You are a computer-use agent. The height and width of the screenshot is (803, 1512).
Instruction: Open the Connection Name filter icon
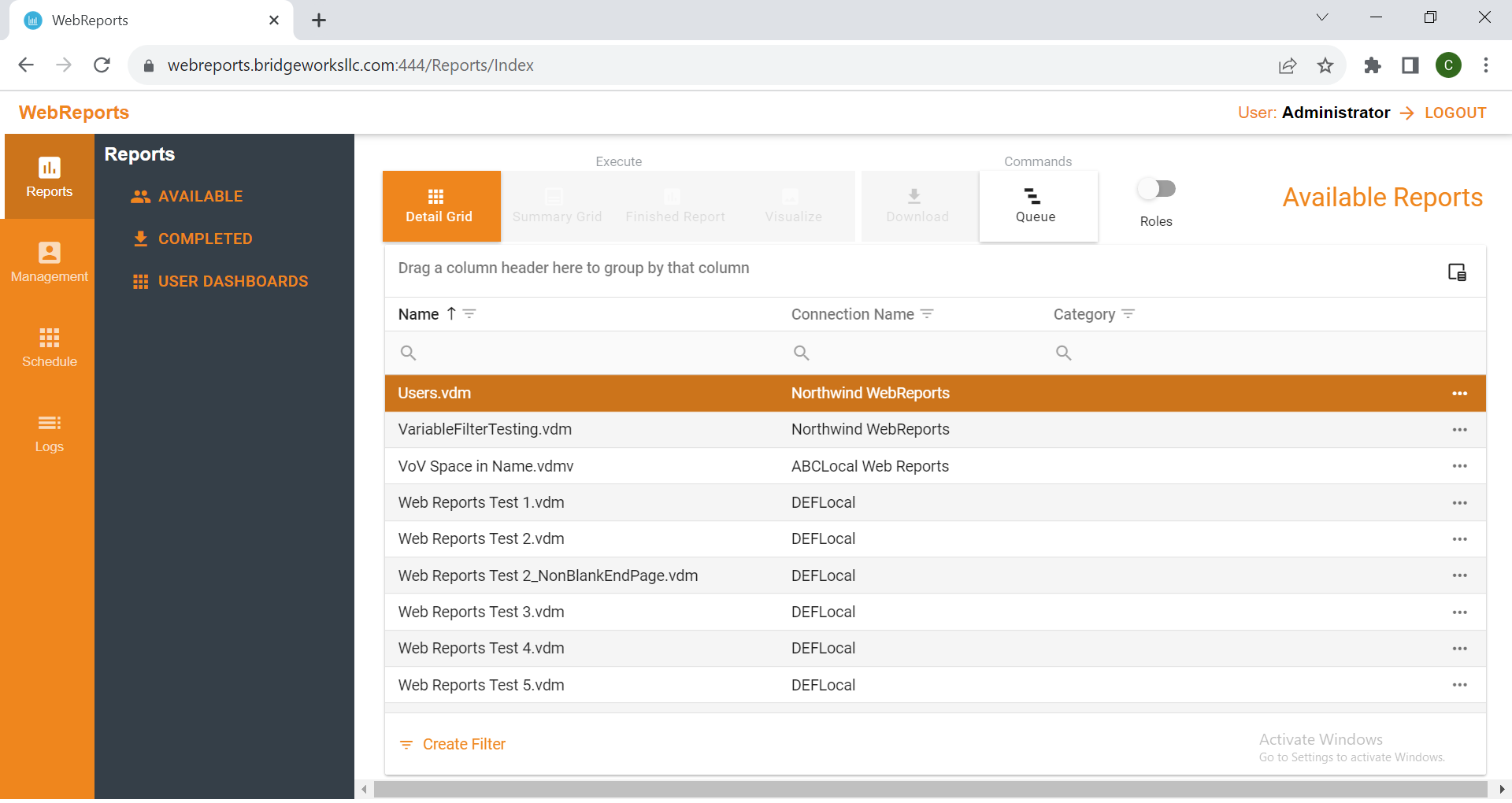coord(927,314)
